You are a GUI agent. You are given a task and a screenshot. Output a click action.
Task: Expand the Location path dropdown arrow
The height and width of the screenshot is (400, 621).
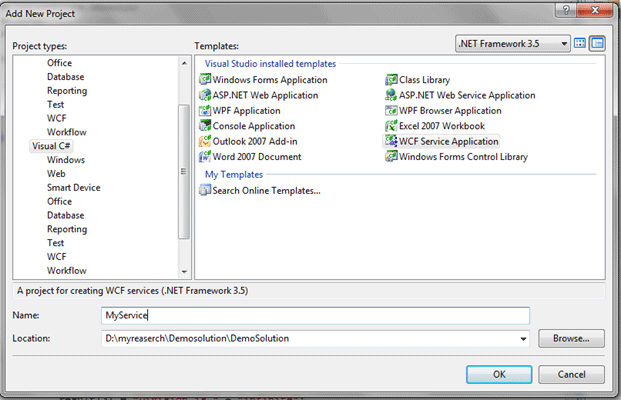pyautogui.click(x=523, y=339)
